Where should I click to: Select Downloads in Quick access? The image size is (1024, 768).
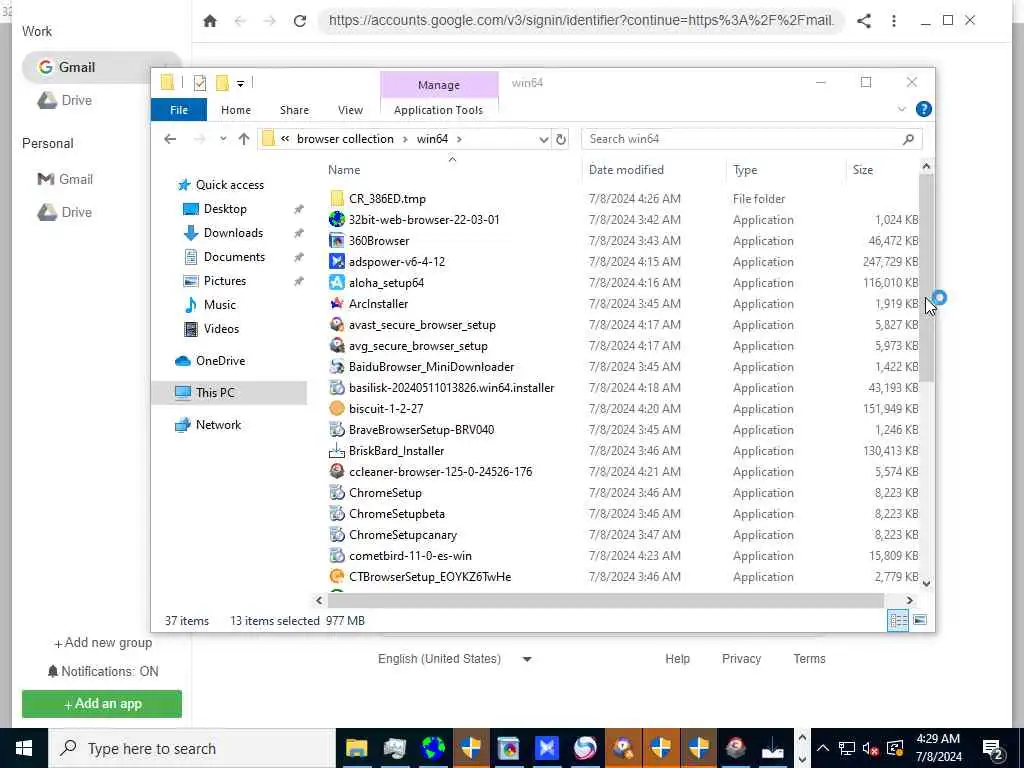pyautogui.click(x=232, y=233)
